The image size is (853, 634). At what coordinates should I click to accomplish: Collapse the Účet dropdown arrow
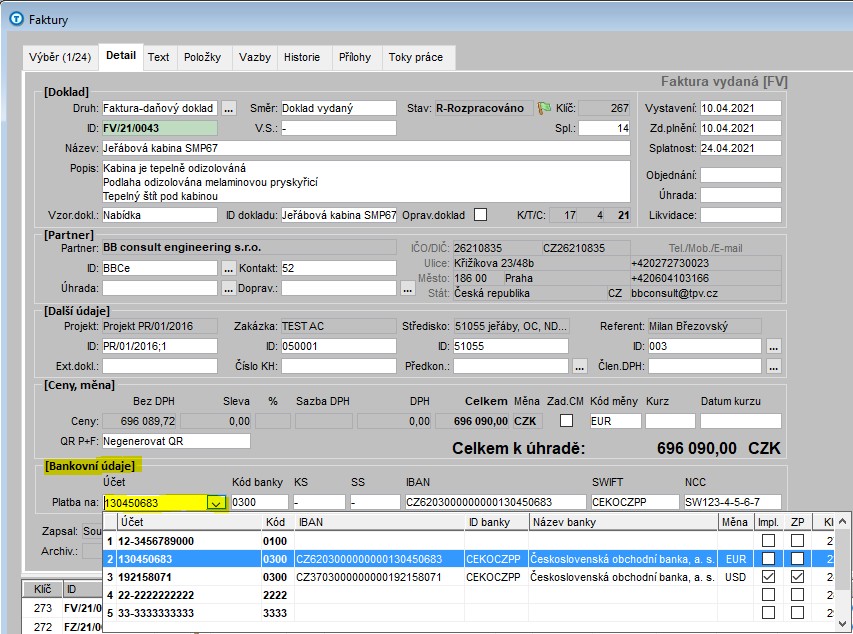(x=215, y=503)
